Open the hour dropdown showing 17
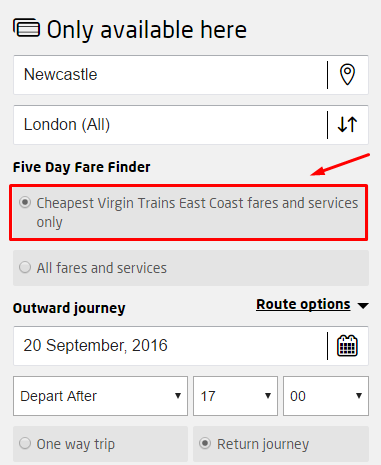 (x=235, y=396)
